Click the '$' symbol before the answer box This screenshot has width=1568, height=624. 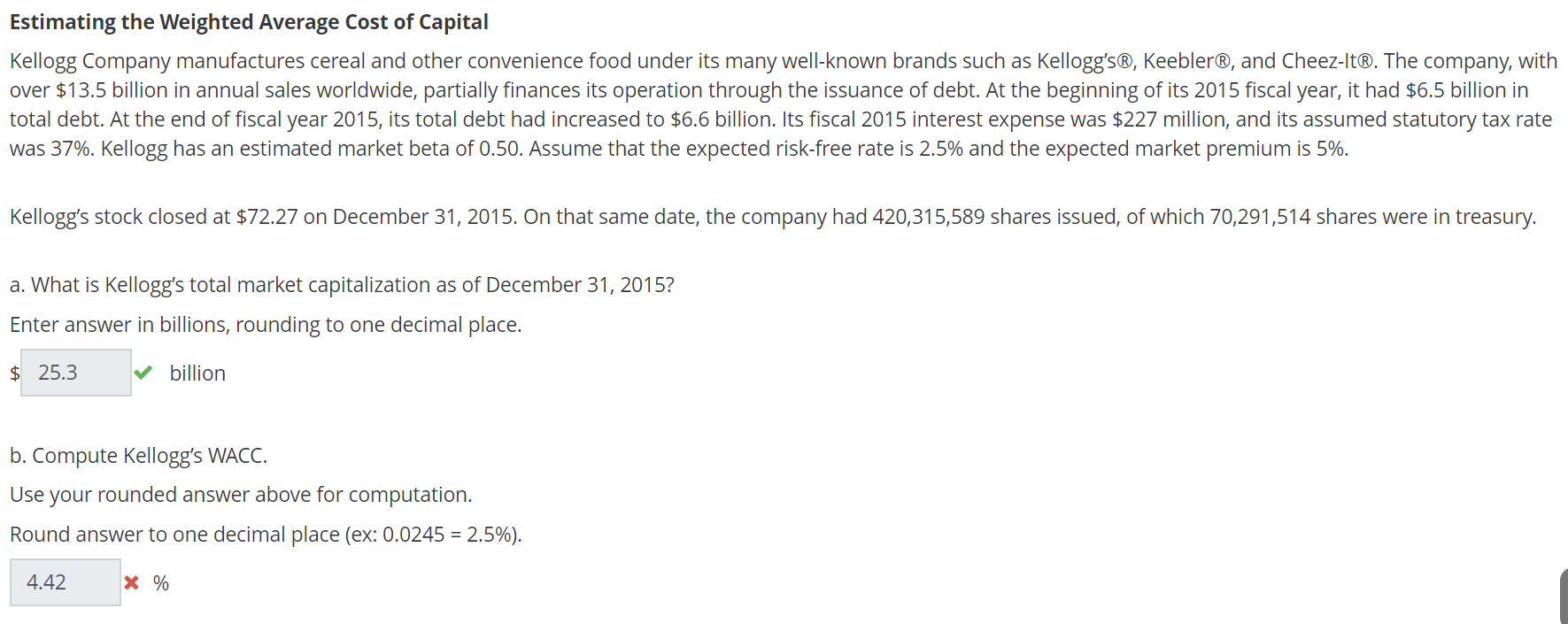tap(13, 373)
